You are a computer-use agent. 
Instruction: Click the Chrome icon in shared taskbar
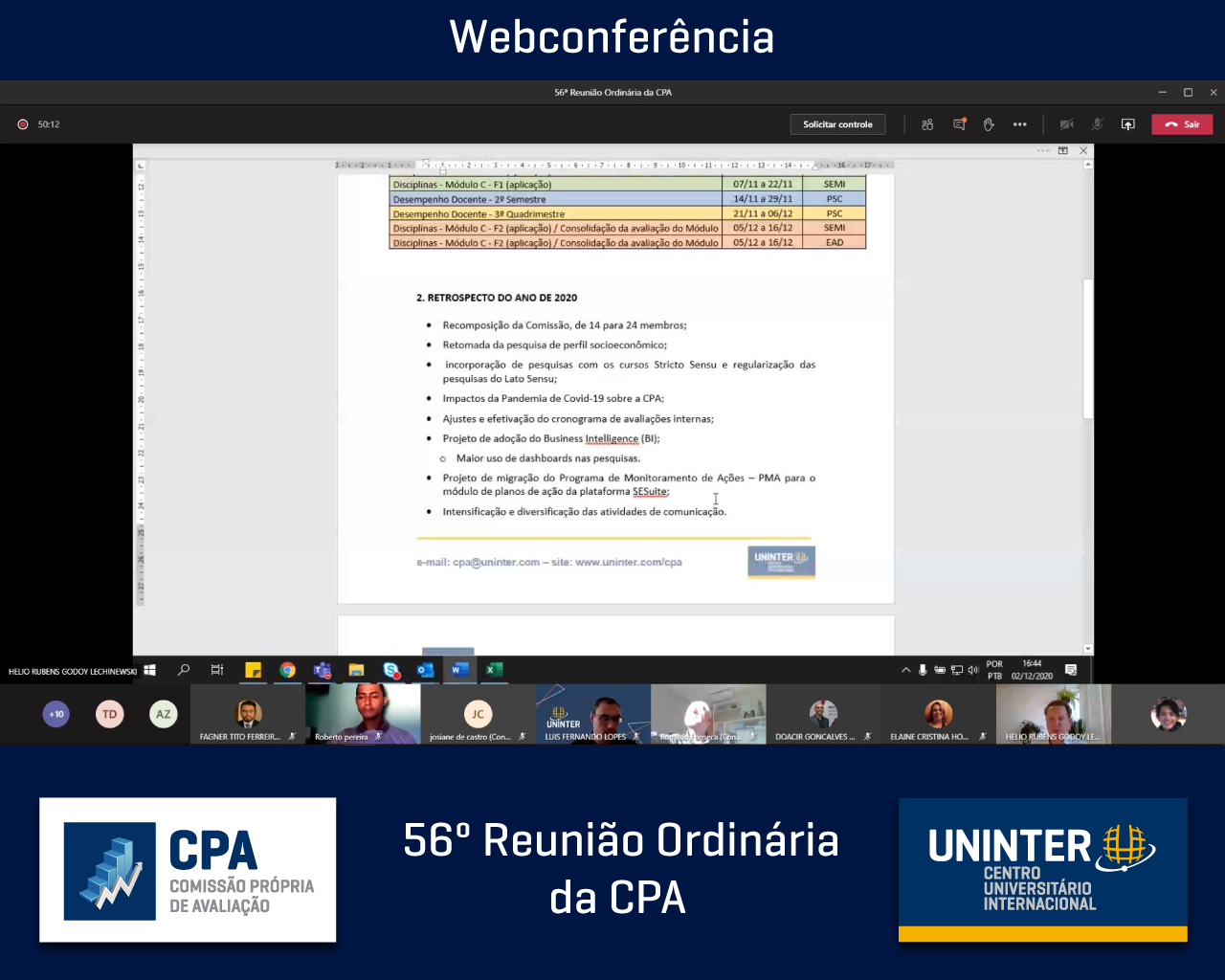287,670
